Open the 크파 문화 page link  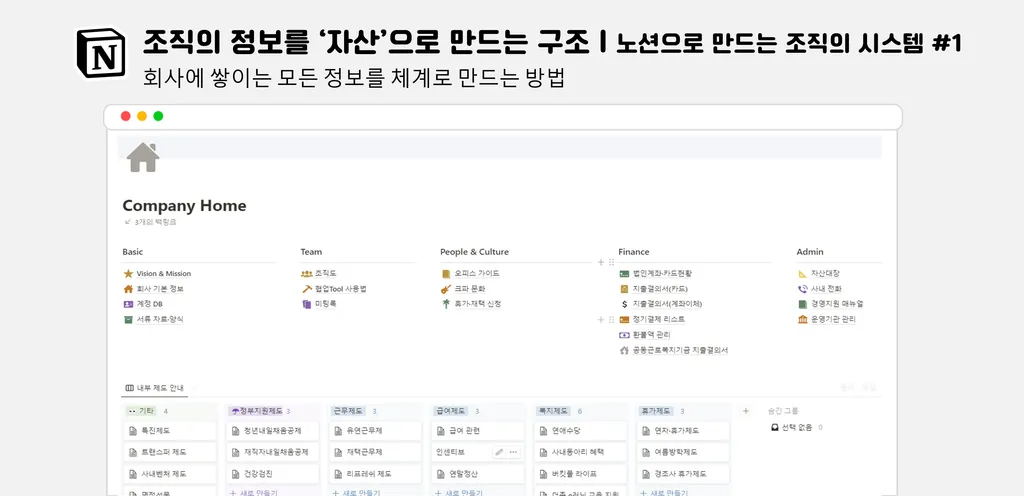point(470,288)
